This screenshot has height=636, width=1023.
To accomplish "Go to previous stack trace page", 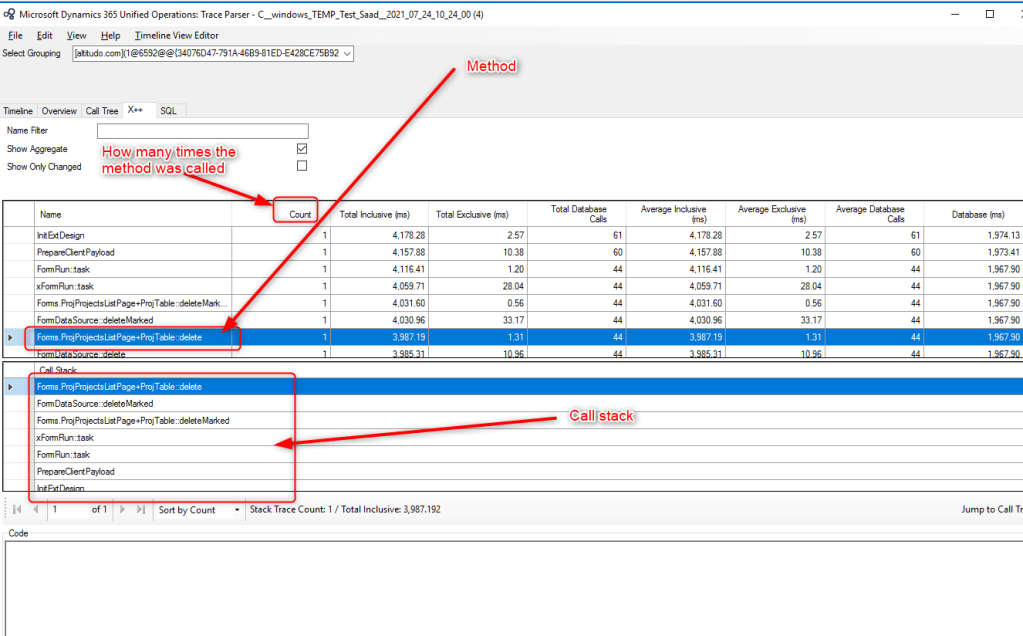I will pos(36,510).
